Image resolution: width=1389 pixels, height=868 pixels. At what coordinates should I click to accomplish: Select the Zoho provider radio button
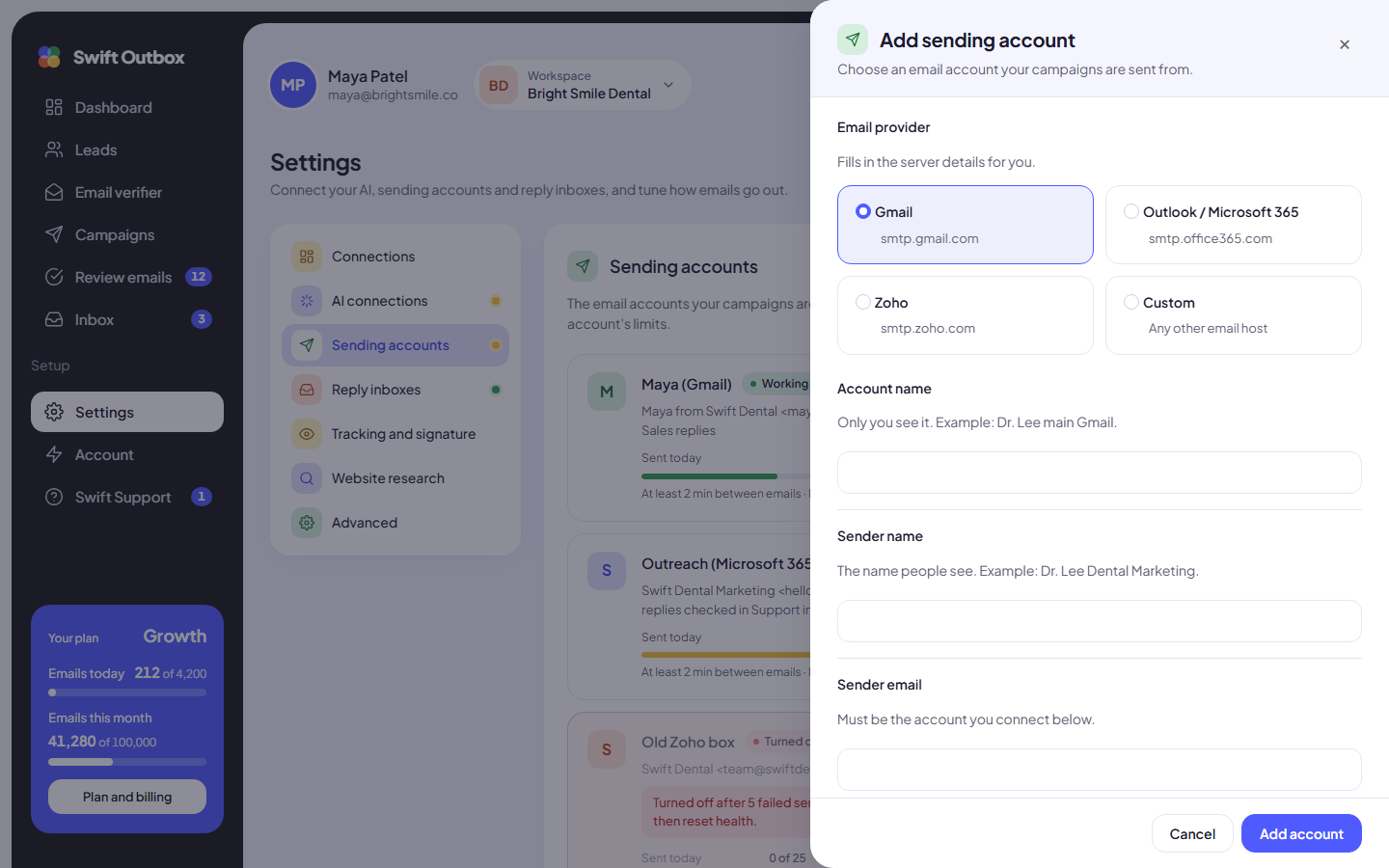[x=863, y=302]
